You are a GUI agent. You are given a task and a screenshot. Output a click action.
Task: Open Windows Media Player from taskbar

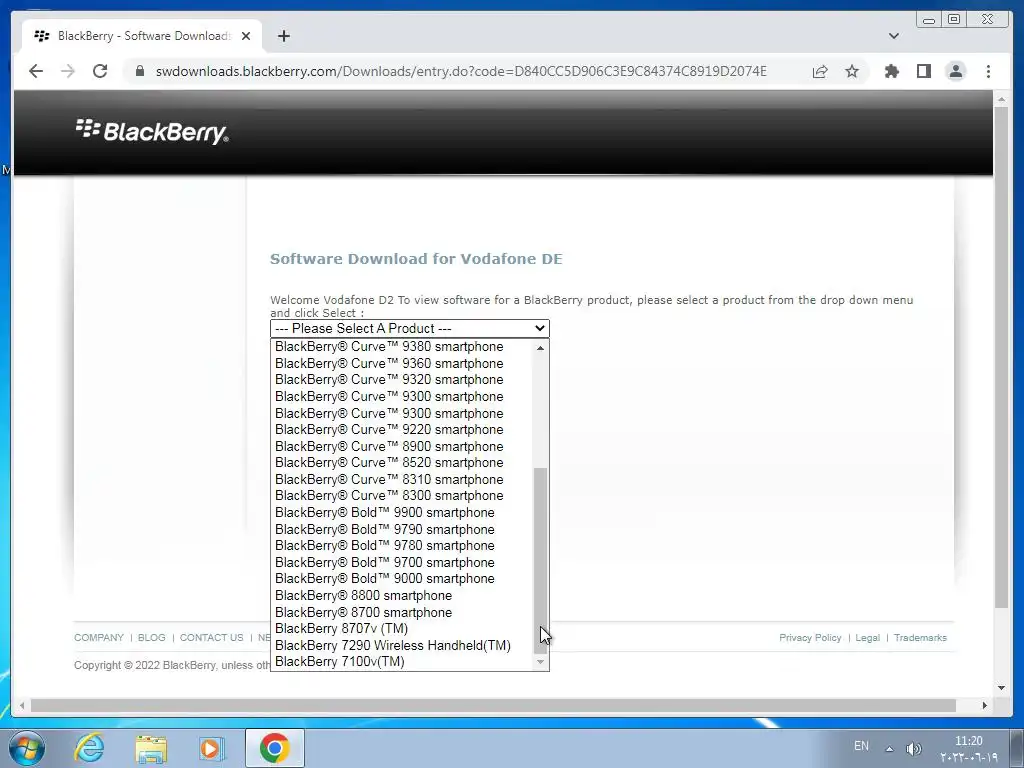(x=211, y=748)
